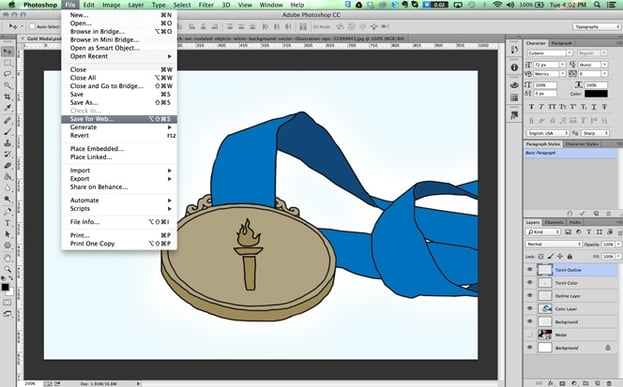The width and height of the screenshot is (623, 387).
Task: Show the hidden Medal layer
Action: [x=530, y=335]
